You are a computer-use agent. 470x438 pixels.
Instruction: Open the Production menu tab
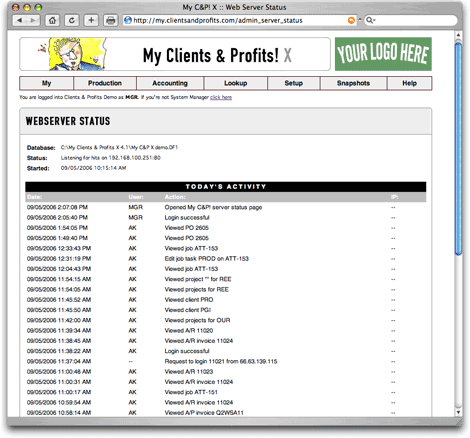[x=105, y=83]
